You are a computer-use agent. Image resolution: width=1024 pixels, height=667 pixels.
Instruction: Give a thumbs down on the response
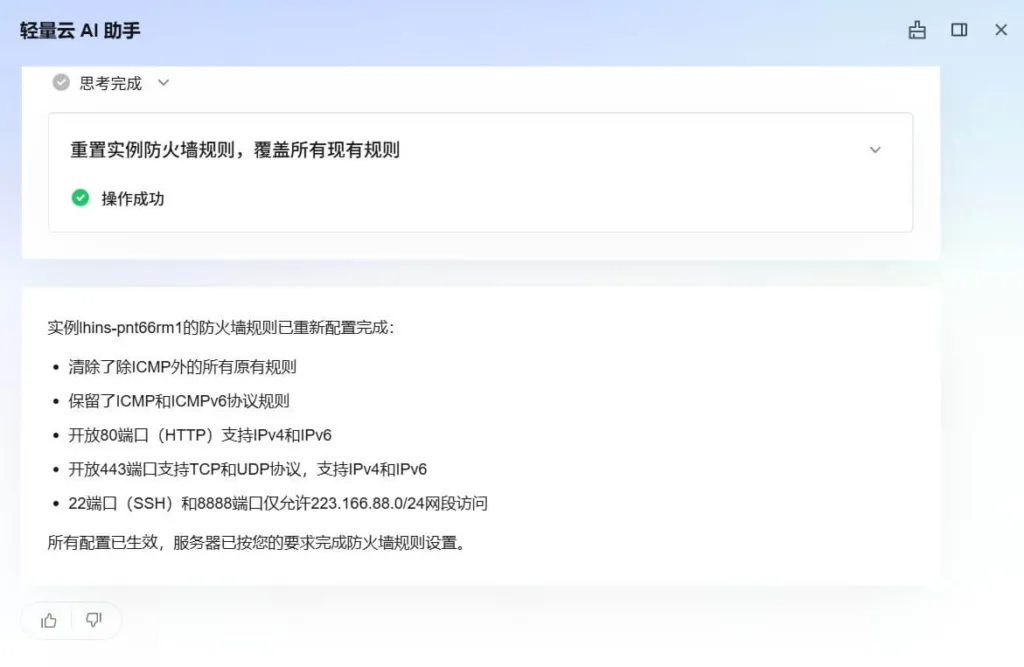click(95, 620)
